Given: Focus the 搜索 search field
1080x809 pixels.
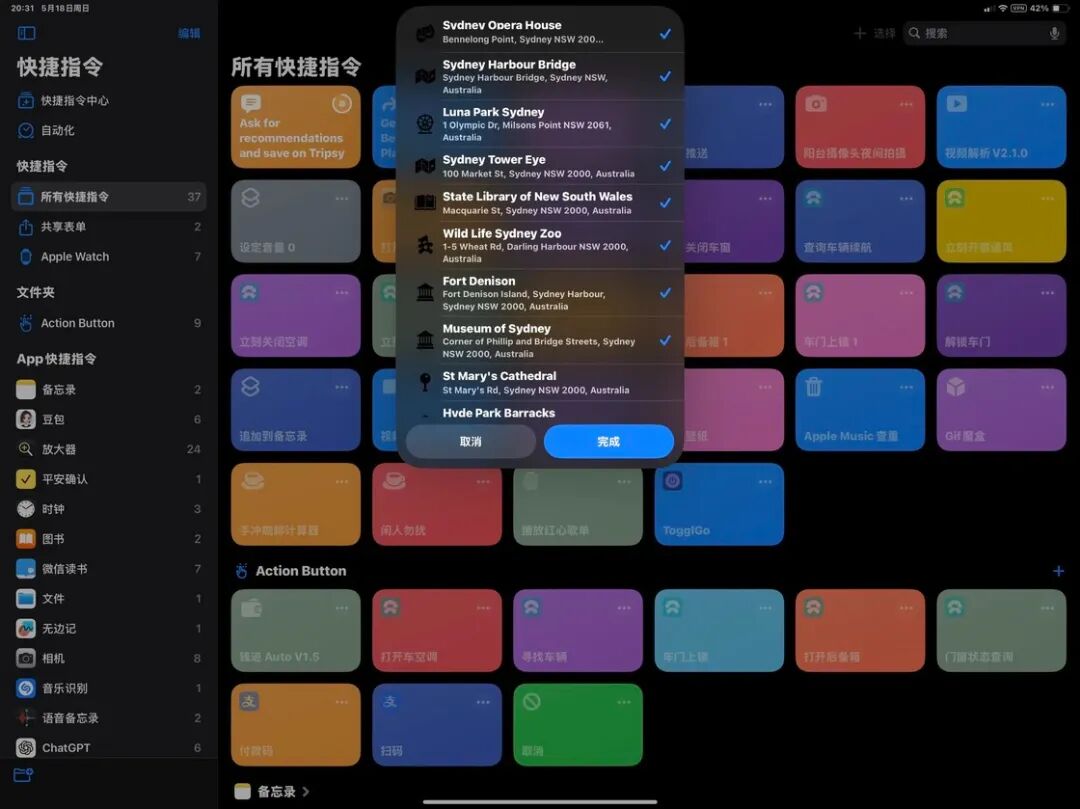Looking at the screenshot, I should [x=985, y=33].
